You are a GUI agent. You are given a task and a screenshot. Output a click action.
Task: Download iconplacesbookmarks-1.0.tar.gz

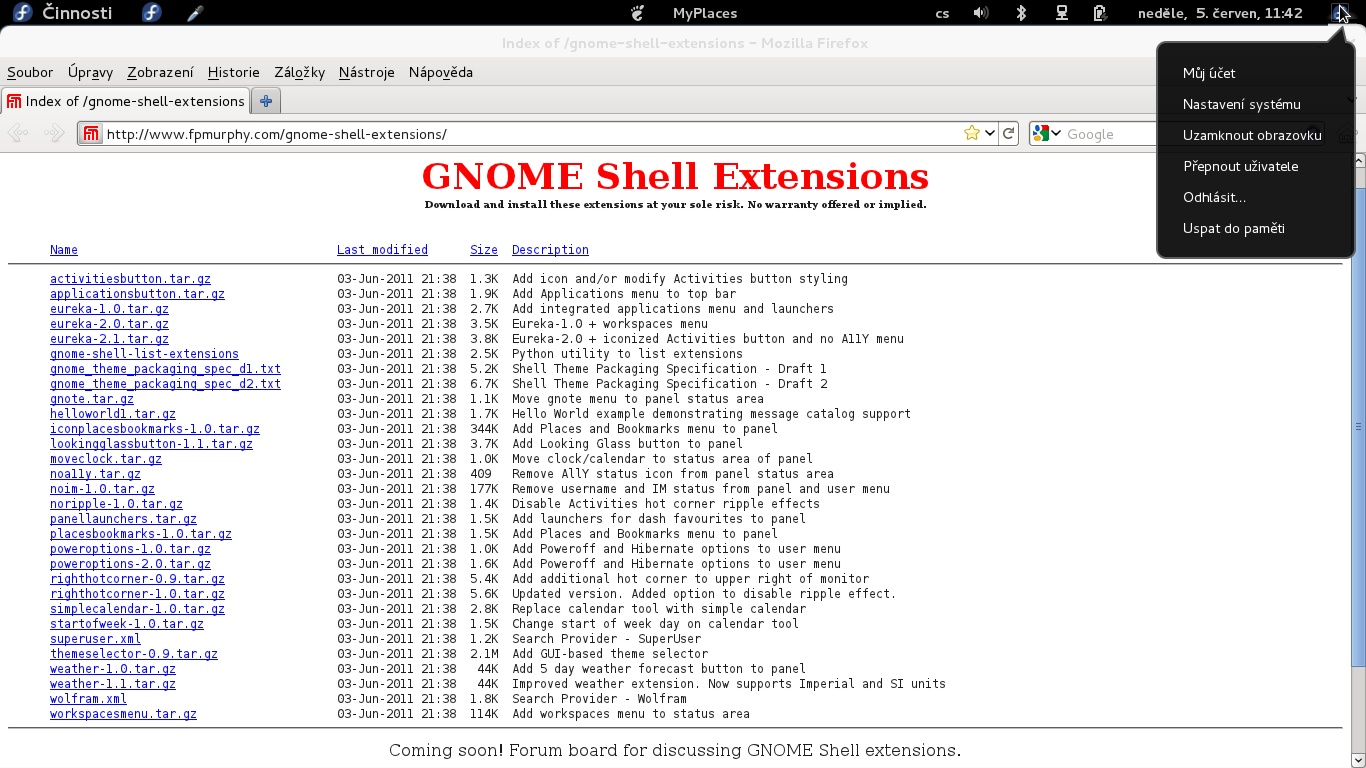click(x=155, y=429)
